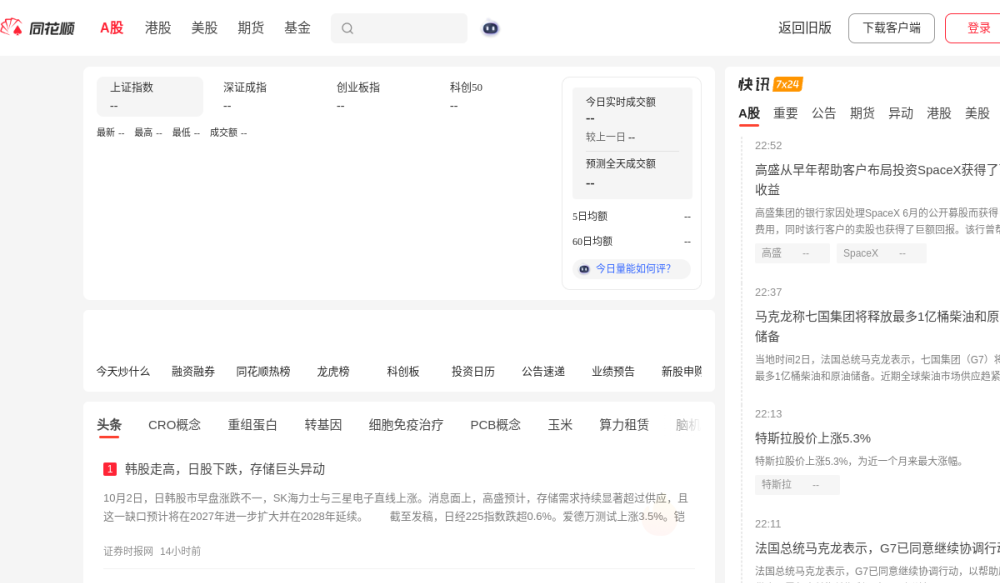Open the 今天炒什么 shortcut
Screen dimensions: 1000x583
123,372
